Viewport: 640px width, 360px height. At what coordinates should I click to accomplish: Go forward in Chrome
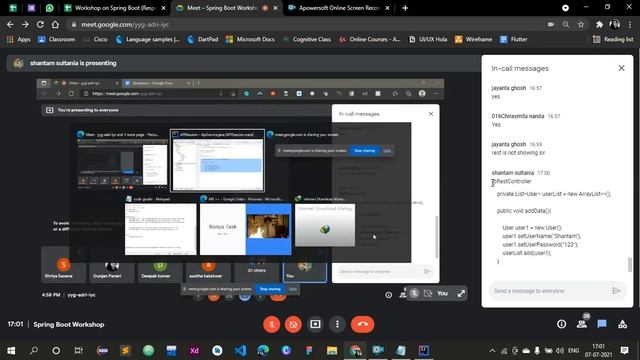(25, 24)
